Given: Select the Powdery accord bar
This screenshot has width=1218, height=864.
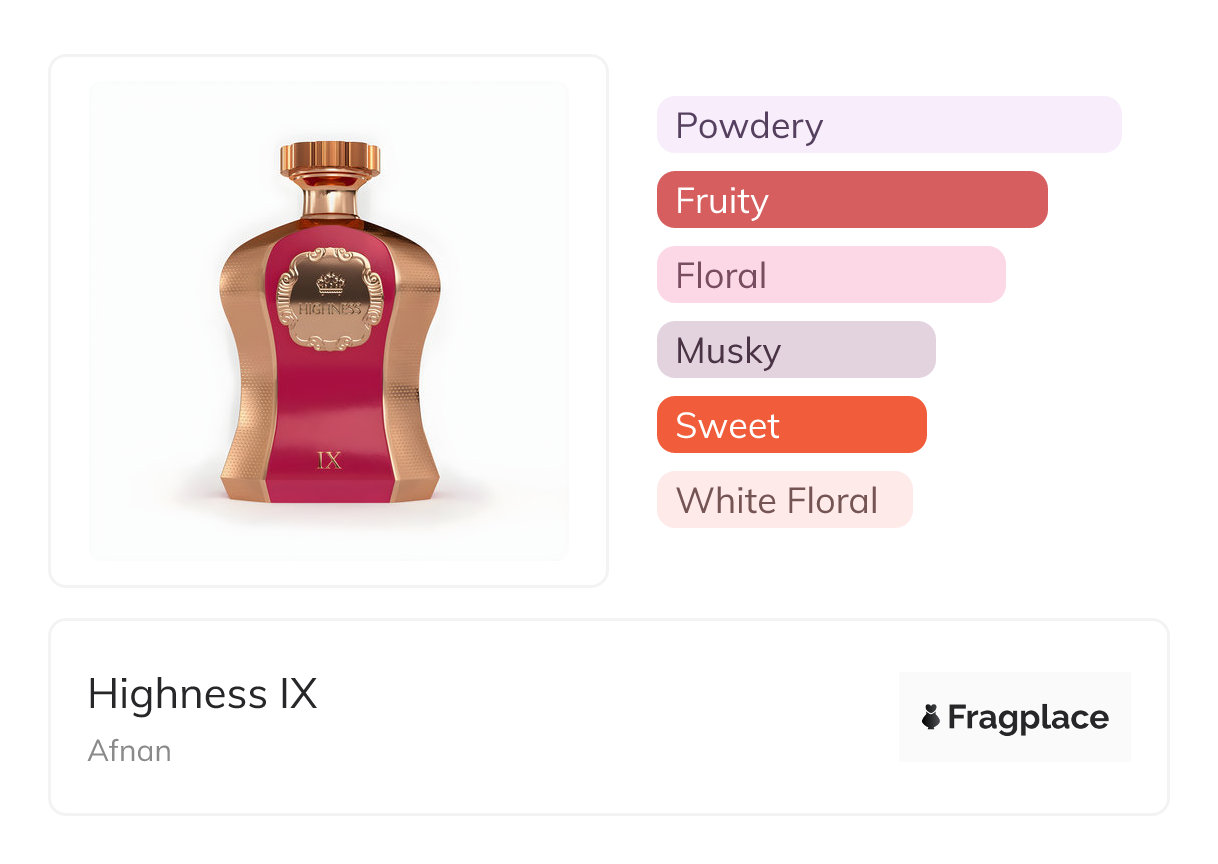Looking at the screenshot, I should click(888, 125).
